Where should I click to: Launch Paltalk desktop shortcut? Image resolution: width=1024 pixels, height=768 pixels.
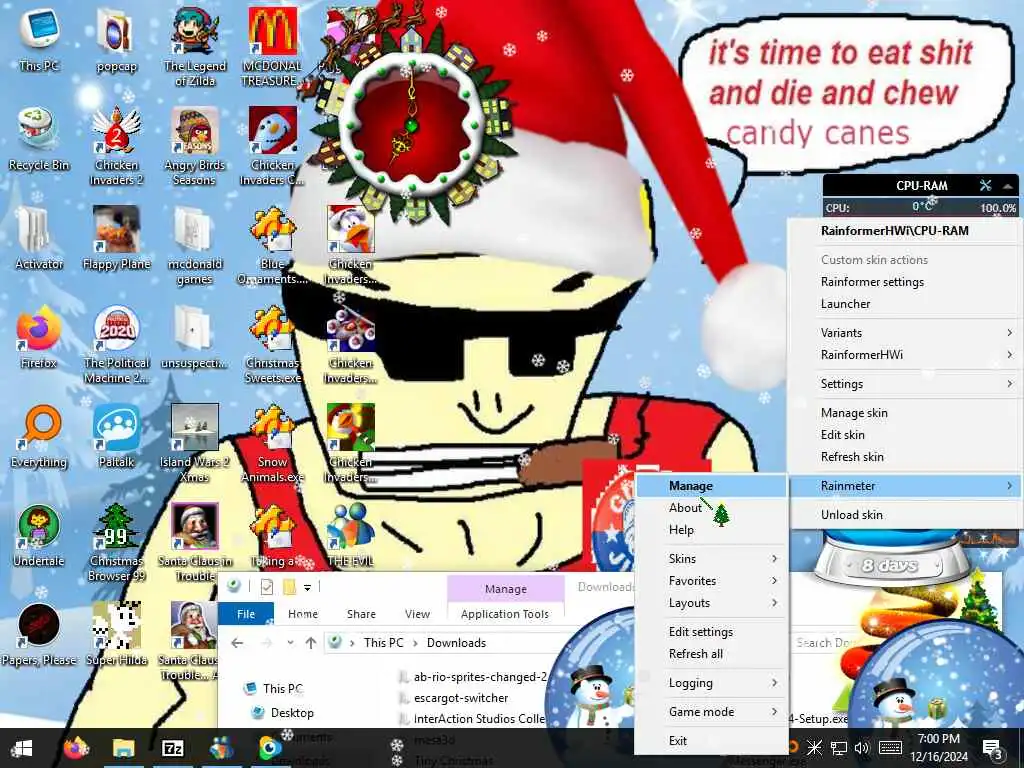[x=116, y=436]
